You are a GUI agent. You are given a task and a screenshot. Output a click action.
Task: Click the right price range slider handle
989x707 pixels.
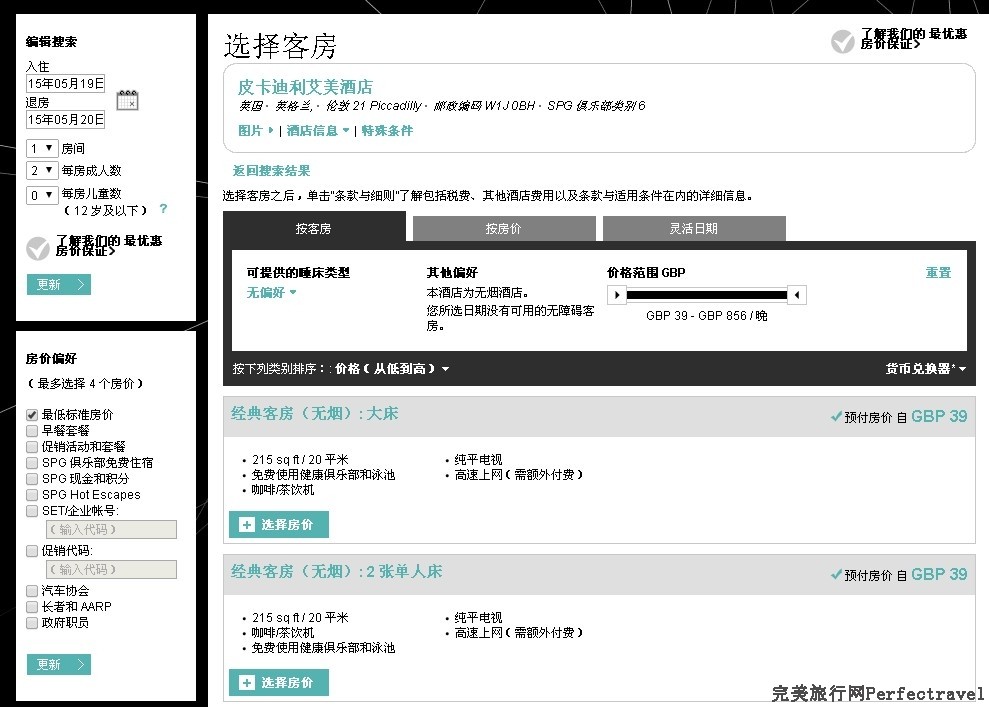(x=797, y=295)
